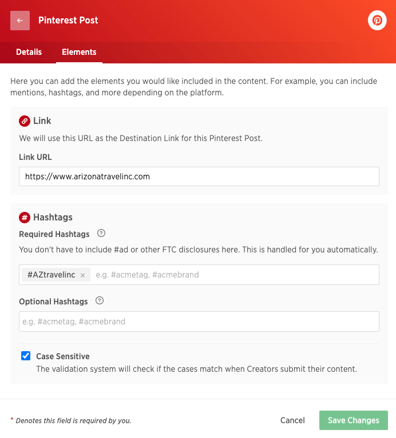Click Save Changes button
The width and height of the screenshot is (396, 438).
[x=353, y=420]
